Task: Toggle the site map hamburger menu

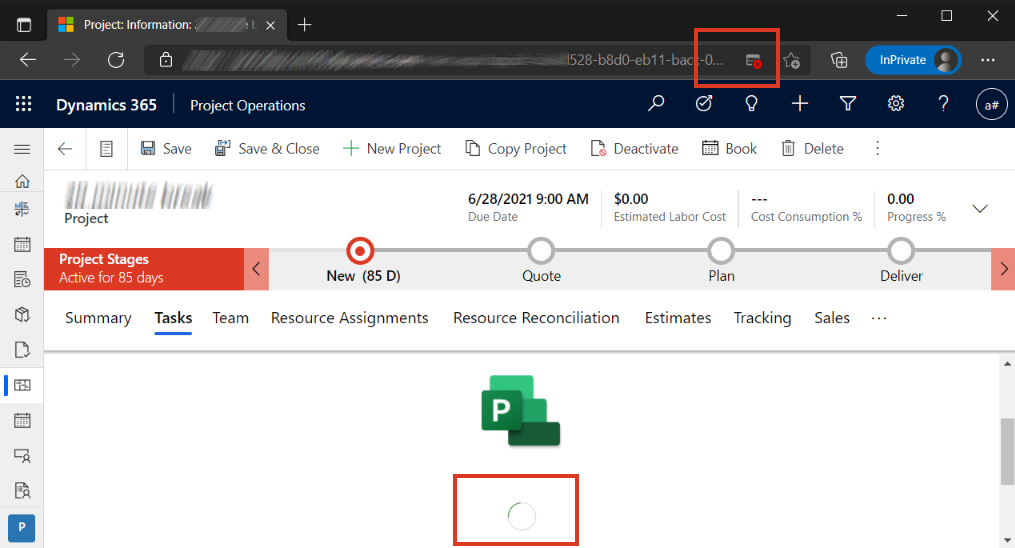Action: (22, 149)
